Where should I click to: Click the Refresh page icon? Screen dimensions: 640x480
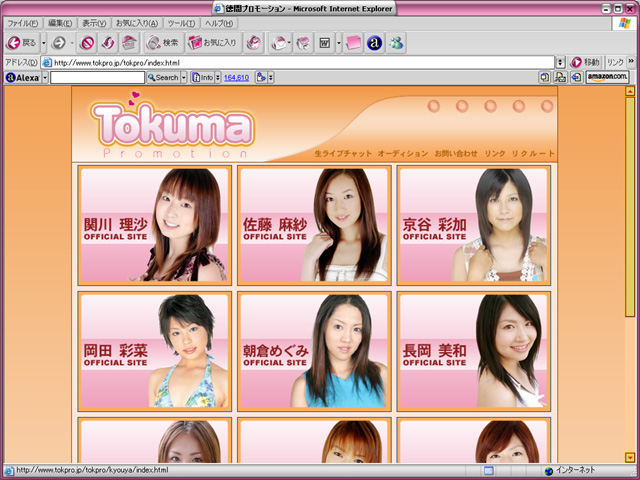[108, 43]
